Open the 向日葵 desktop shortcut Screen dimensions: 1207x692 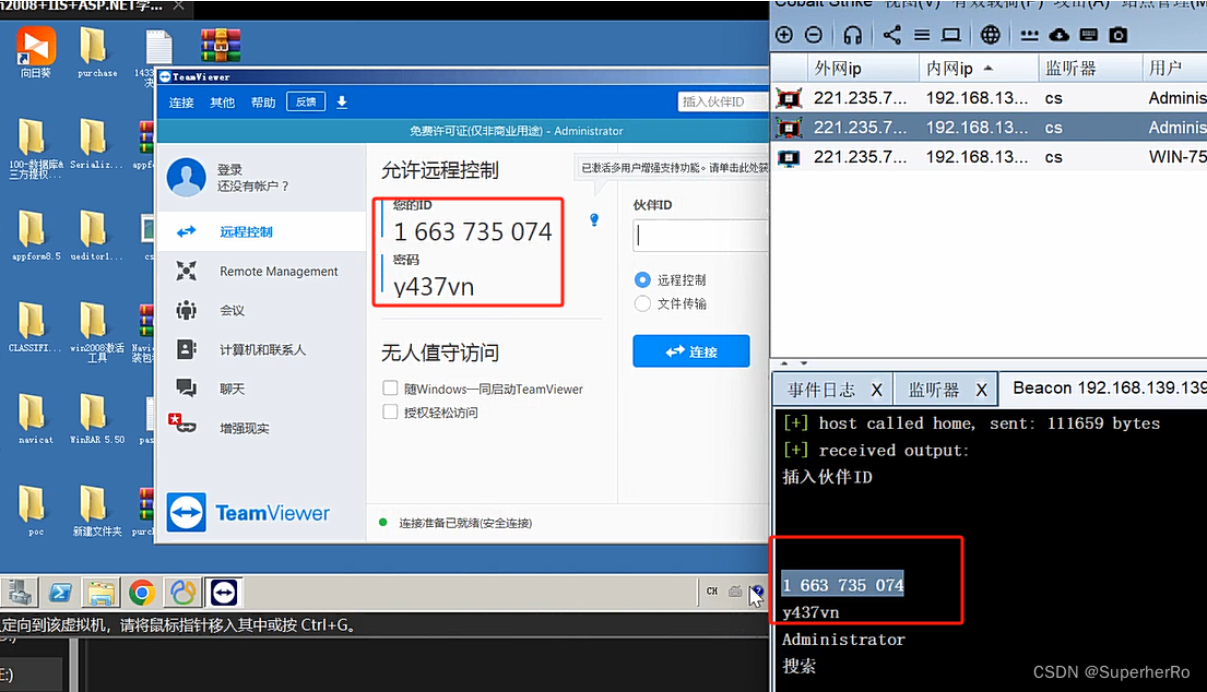[x=36, y=52]
